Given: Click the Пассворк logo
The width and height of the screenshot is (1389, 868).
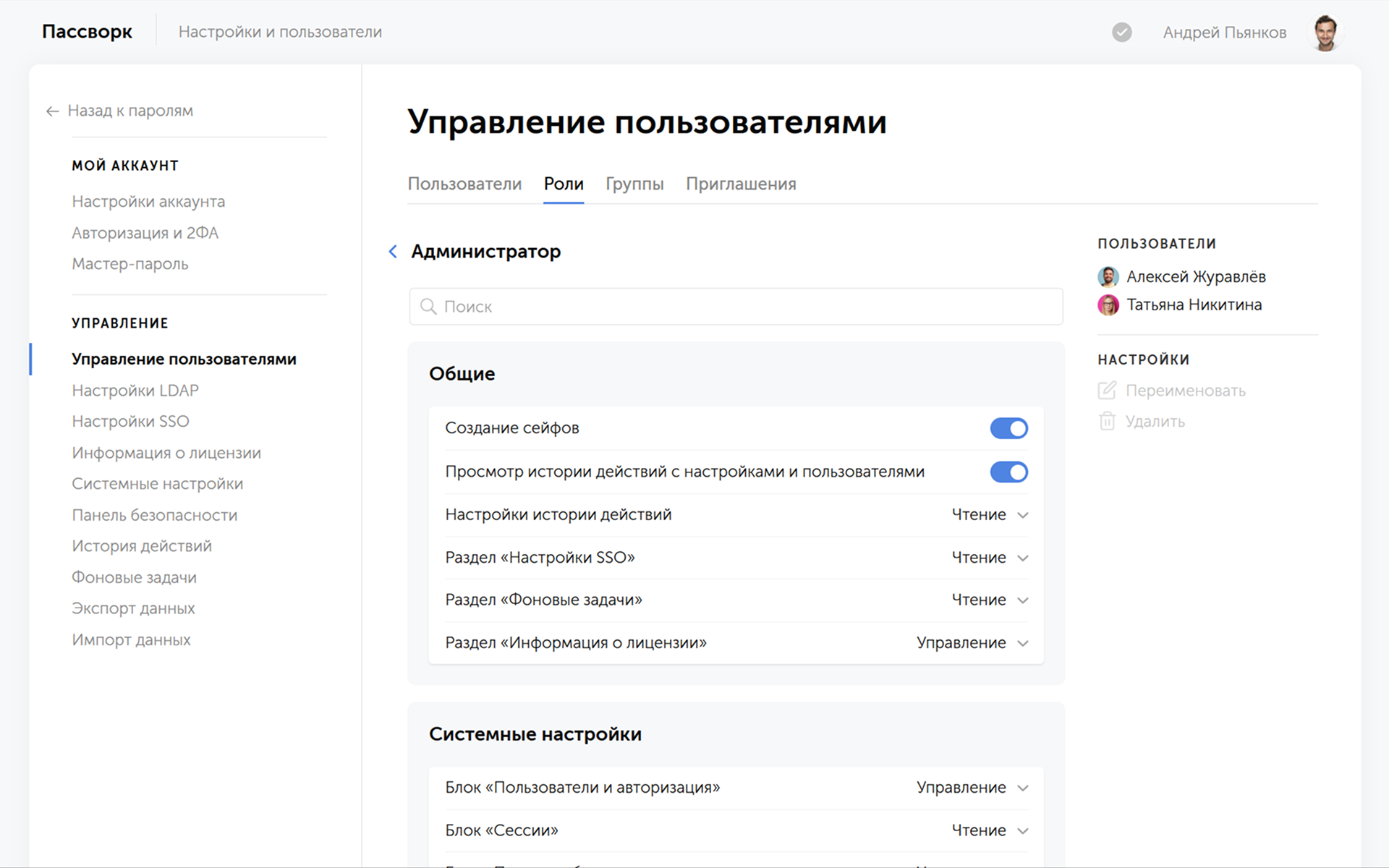Looking at the screenshot, I should (x=87, y=32).
